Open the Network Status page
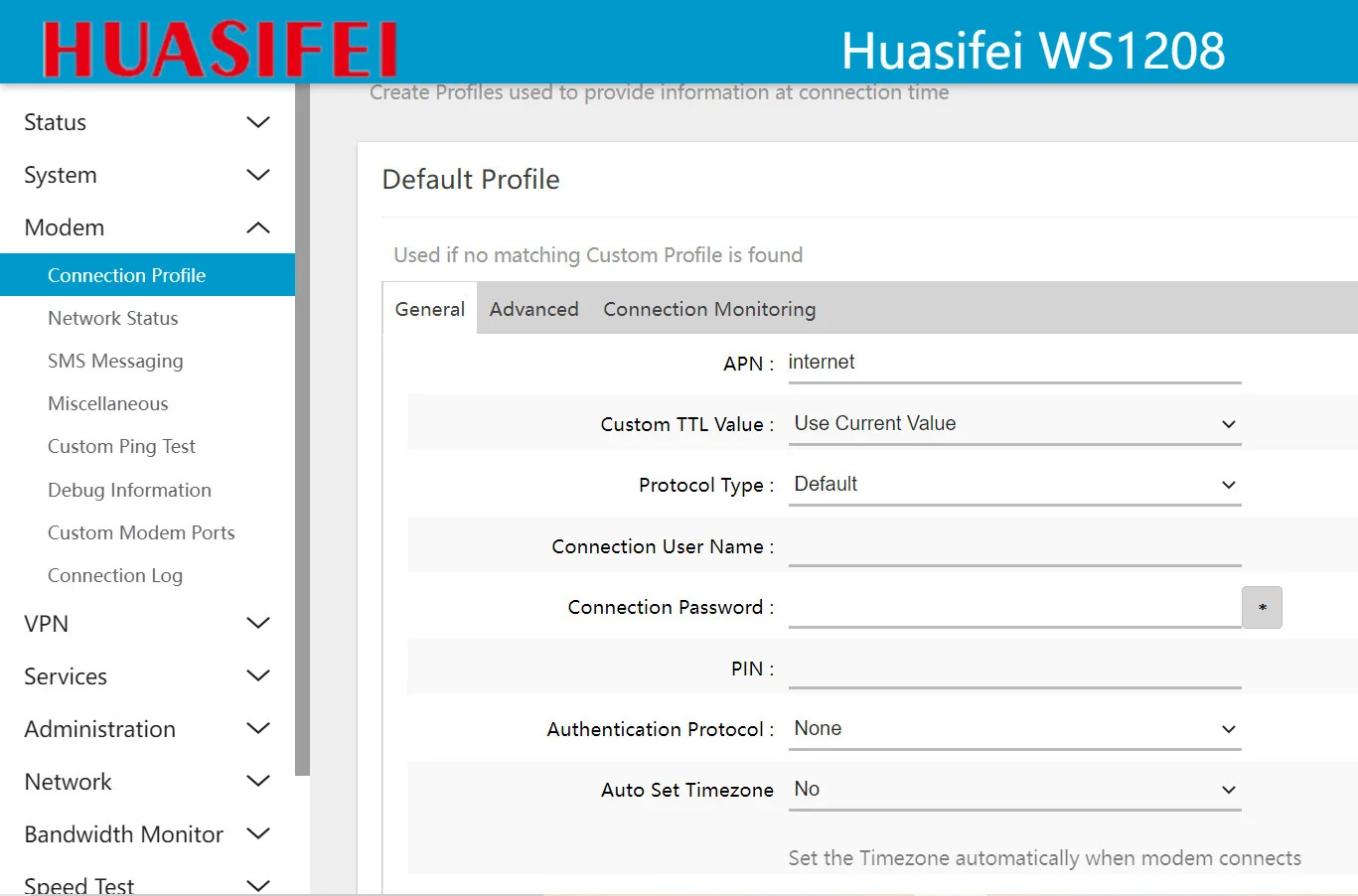This screenshot has height=896, width=1358. (x=113, y=318)
